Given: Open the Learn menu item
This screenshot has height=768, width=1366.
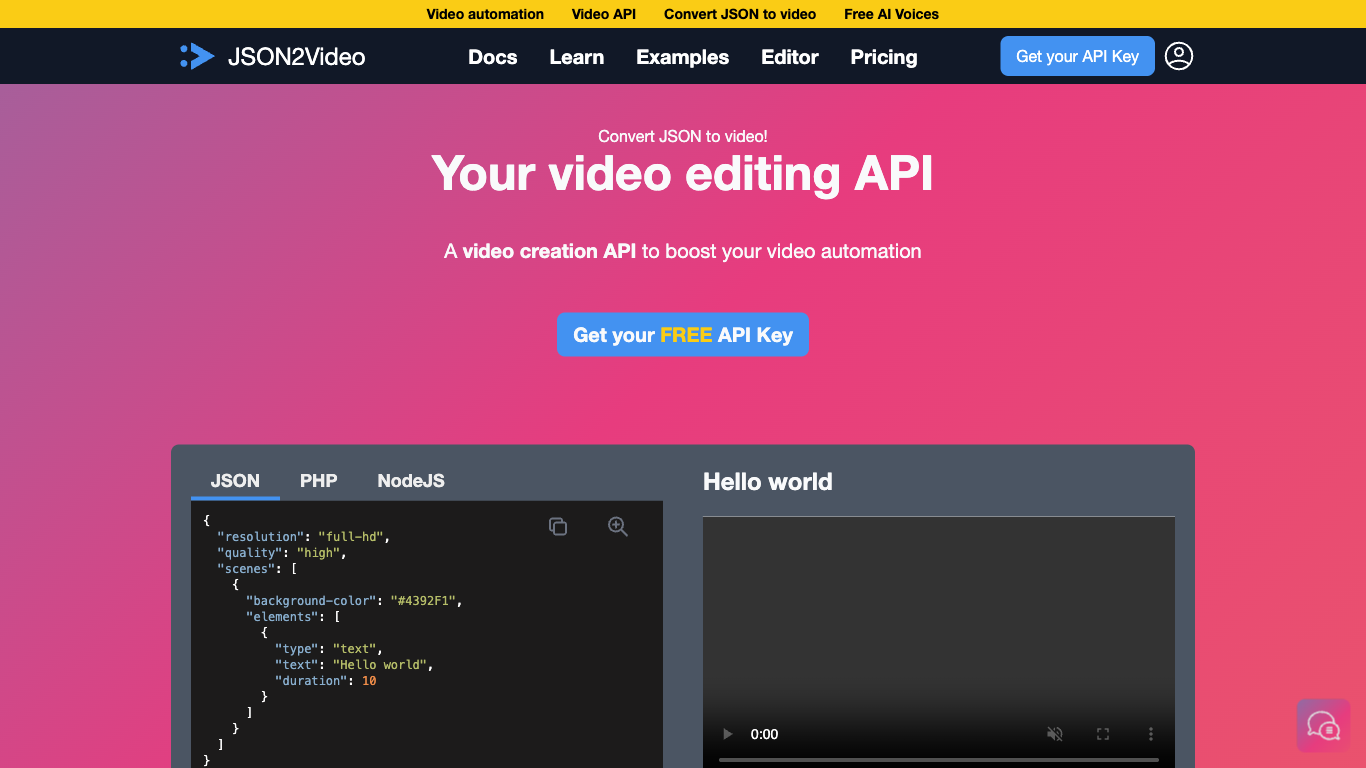Looking at the screenshot, I should pos(577,57).
